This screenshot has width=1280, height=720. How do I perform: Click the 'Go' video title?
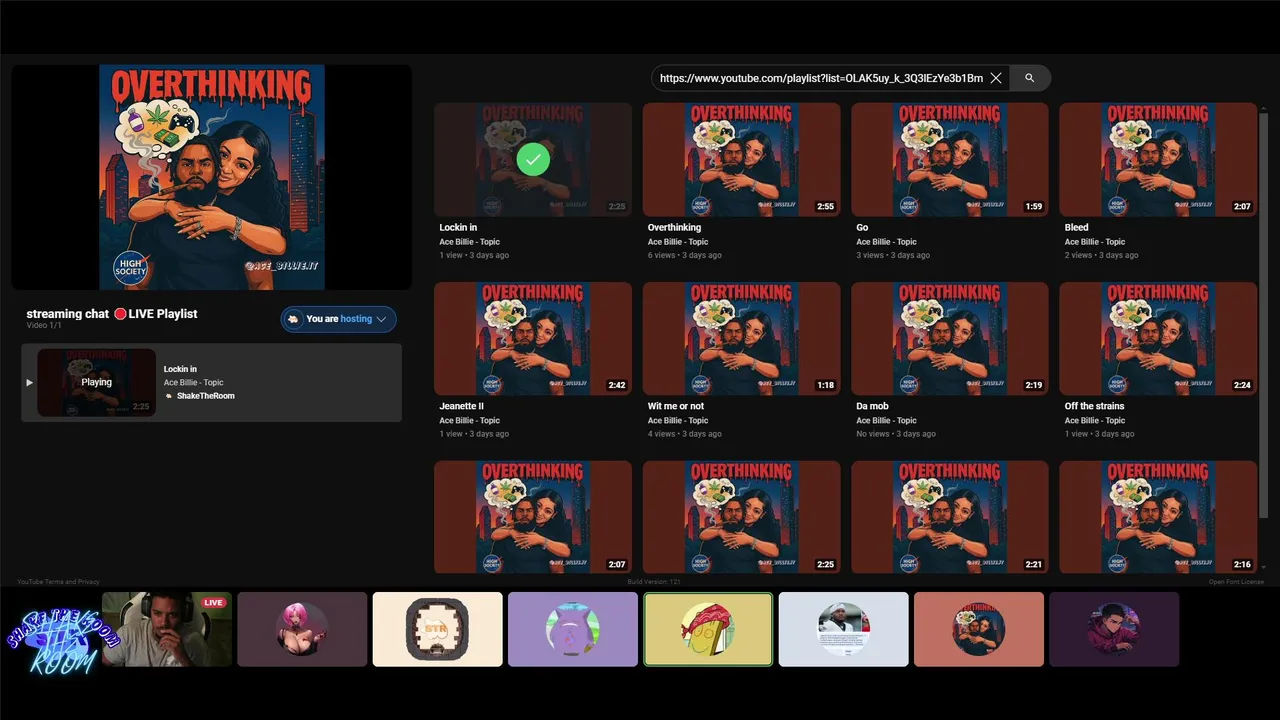(x=862, y=228)
